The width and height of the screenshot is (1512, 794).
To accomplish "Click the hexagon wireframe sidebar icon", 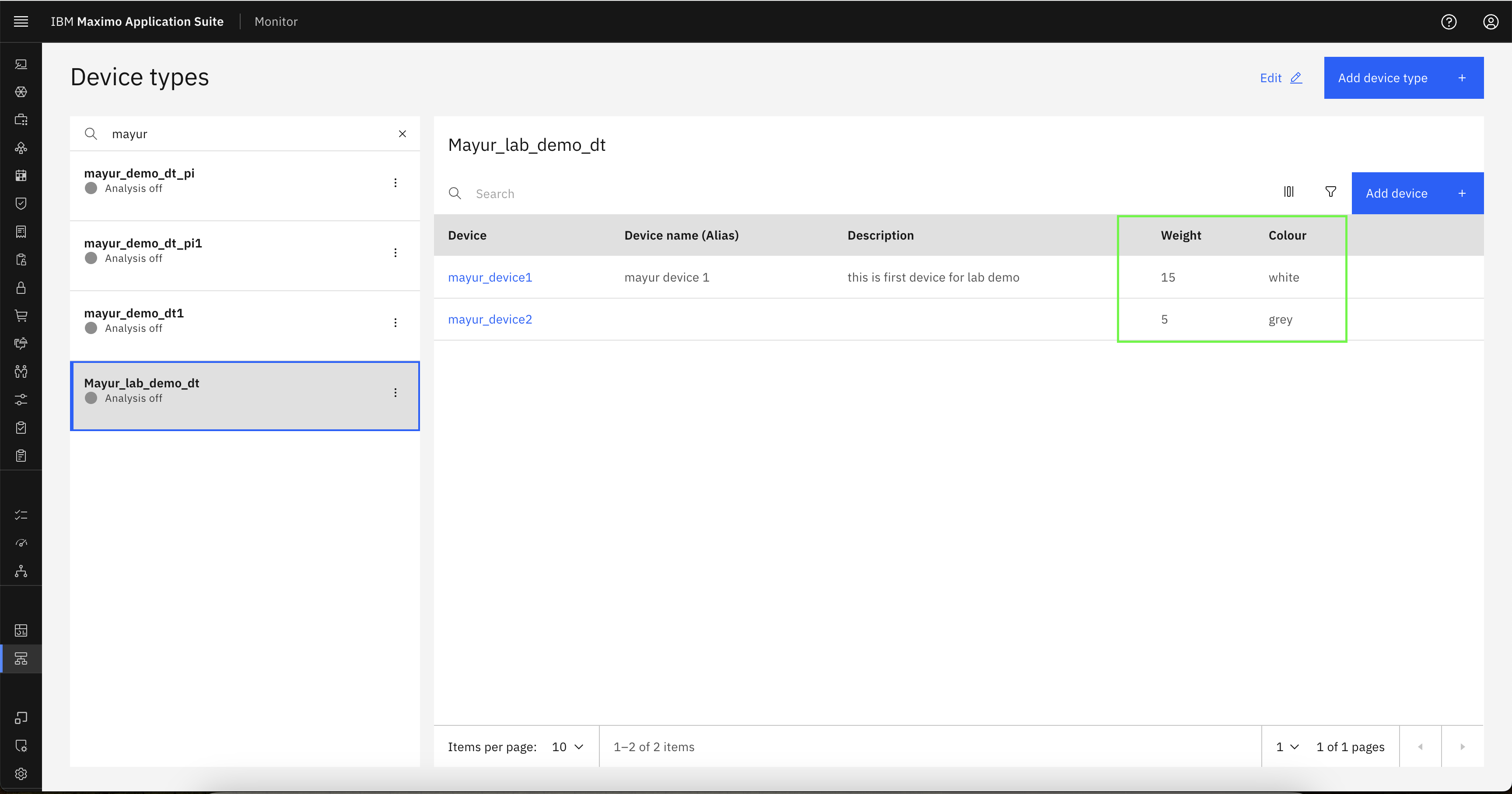I will [21, 92].
